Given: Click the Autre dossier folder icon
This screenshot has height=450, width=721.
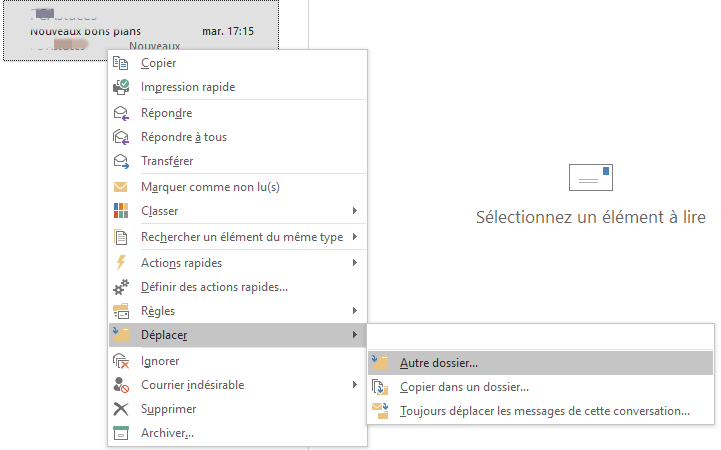Looking at the screenshot, I should 380,363.
